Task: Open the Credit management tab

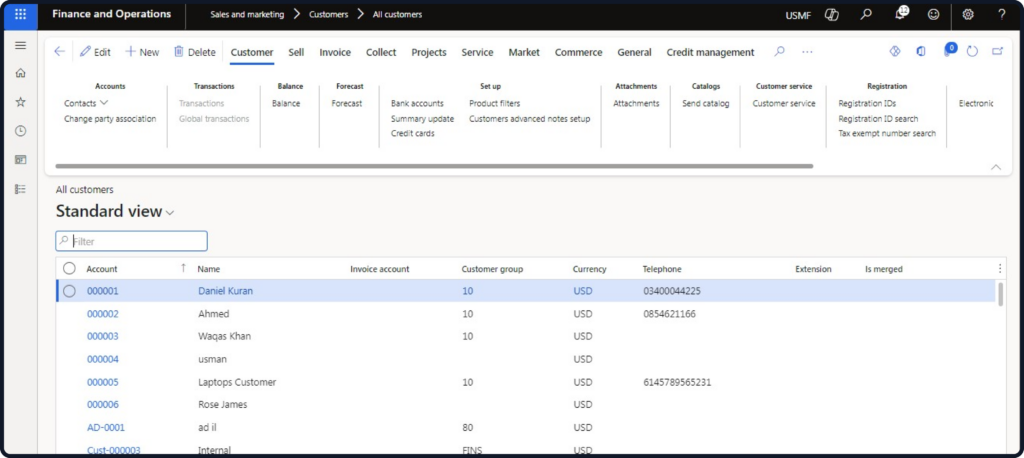Action: coord(711,52)
